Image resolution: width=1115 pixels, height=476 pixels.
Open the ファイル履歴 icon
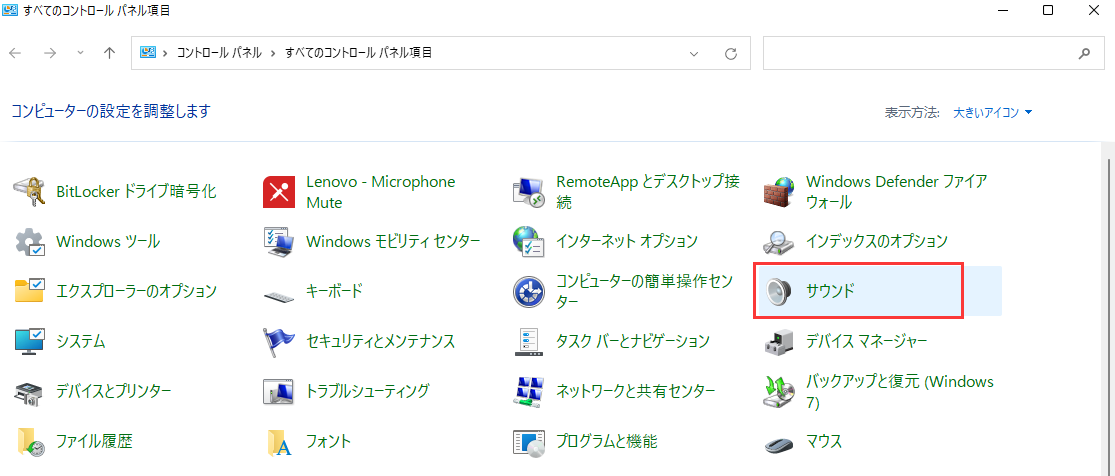point(30,441)
